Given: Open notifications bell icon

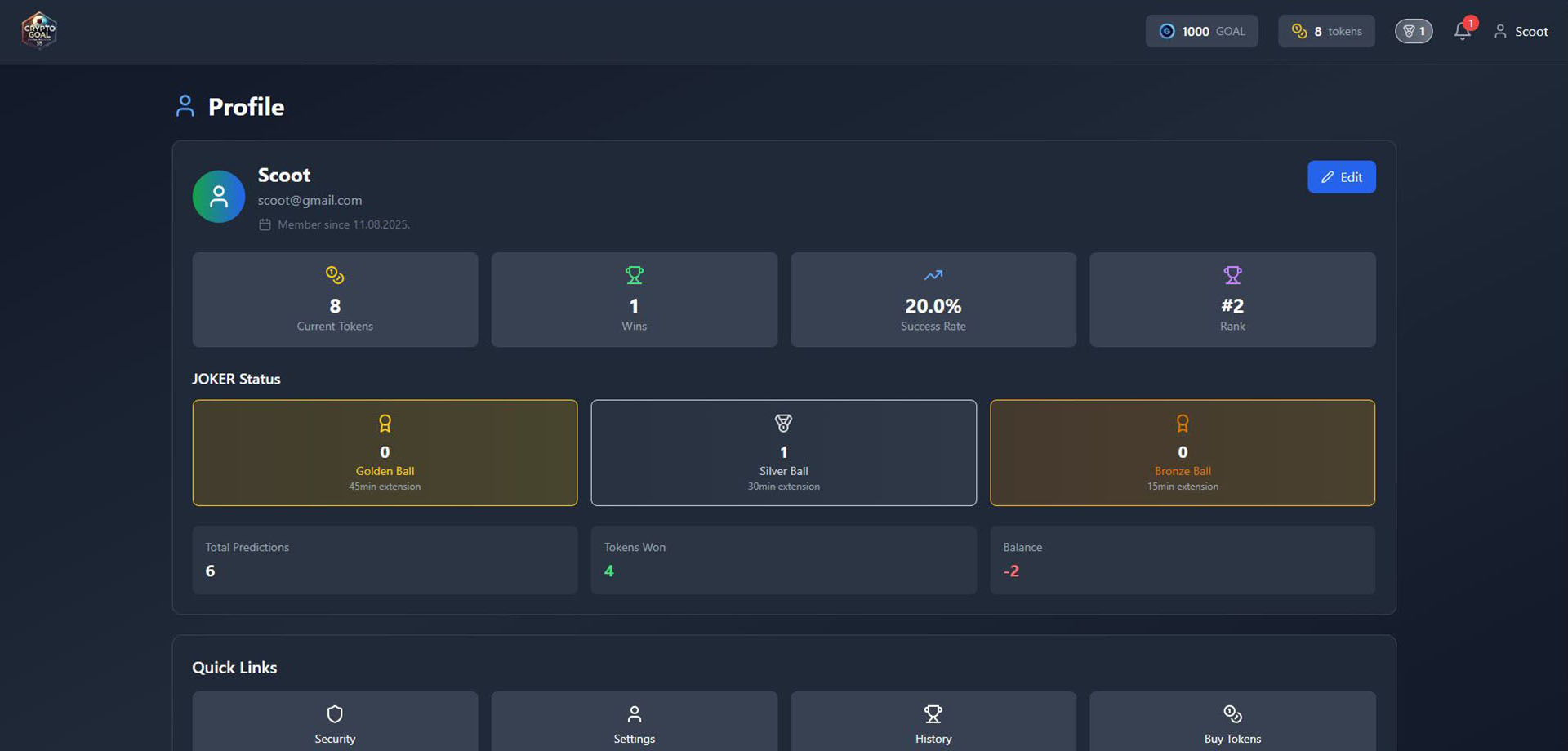Looking at the screenshot, I should pos(1462,31).
